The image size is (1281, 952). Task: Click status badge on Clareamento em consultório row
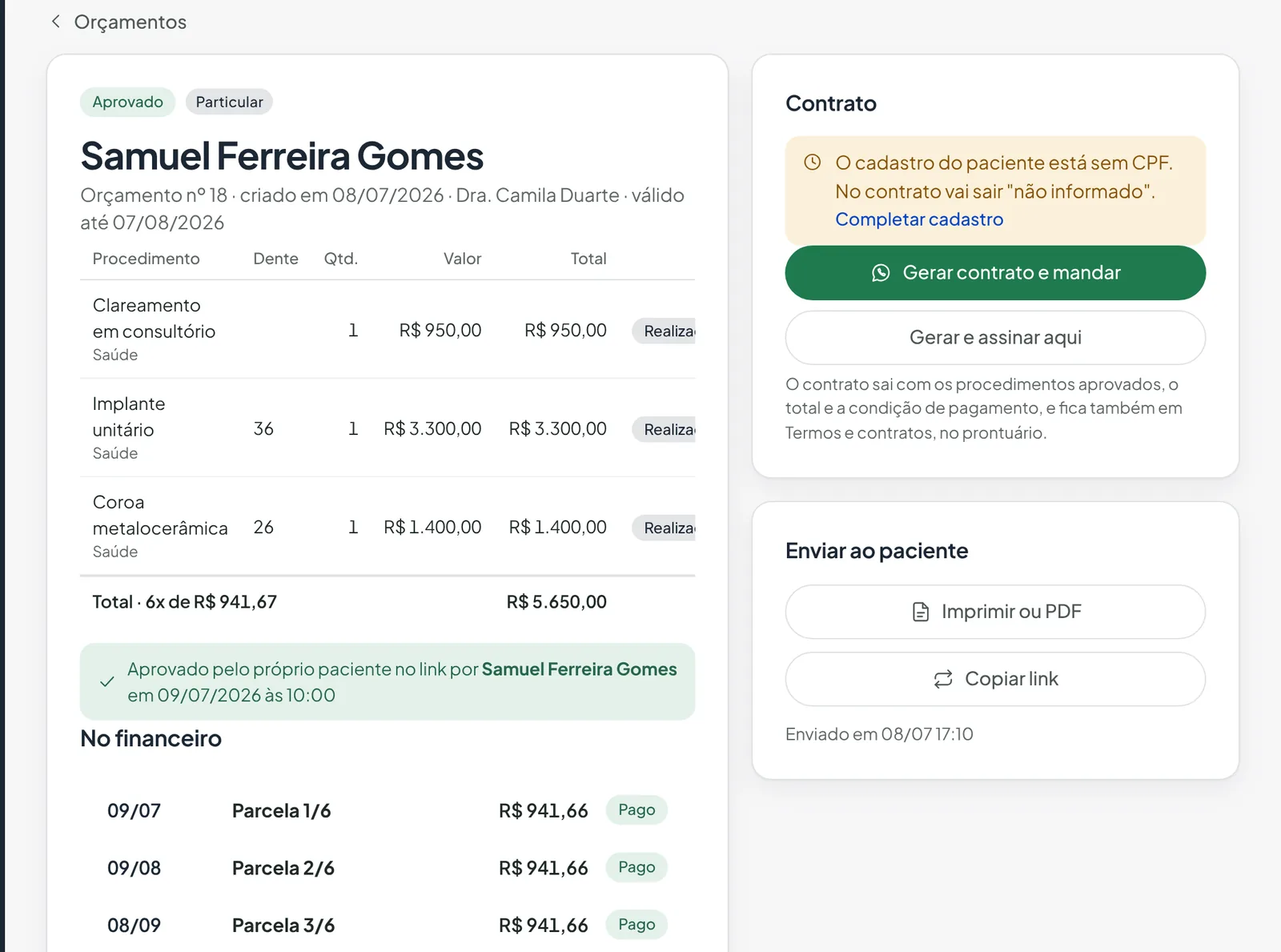pyautogui.click(x=664, y=331)
